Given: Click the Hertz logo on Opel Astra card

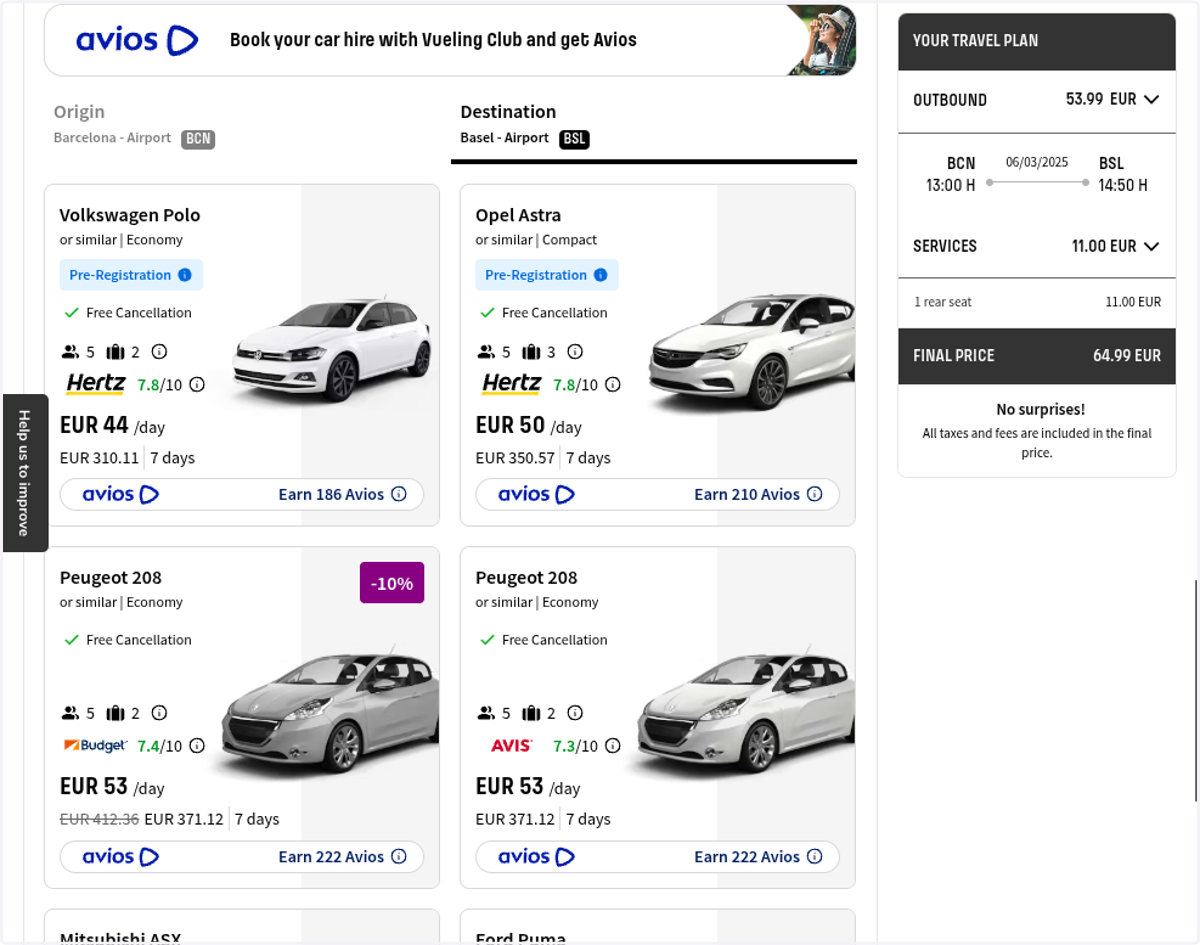Looking at the screenshot, I should tap(512, 383).
